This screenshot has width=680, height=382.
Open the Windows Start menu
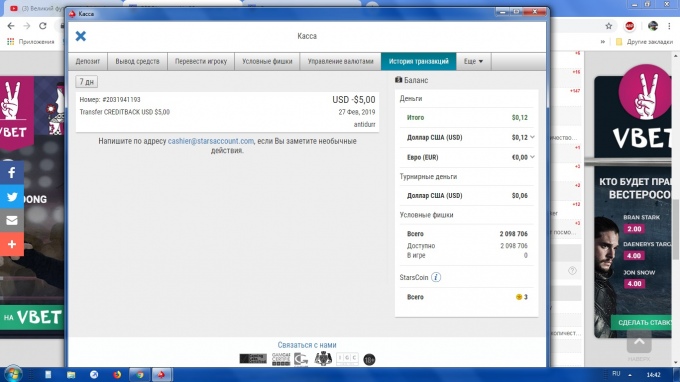pyautogui.click(x=13, y=374)
